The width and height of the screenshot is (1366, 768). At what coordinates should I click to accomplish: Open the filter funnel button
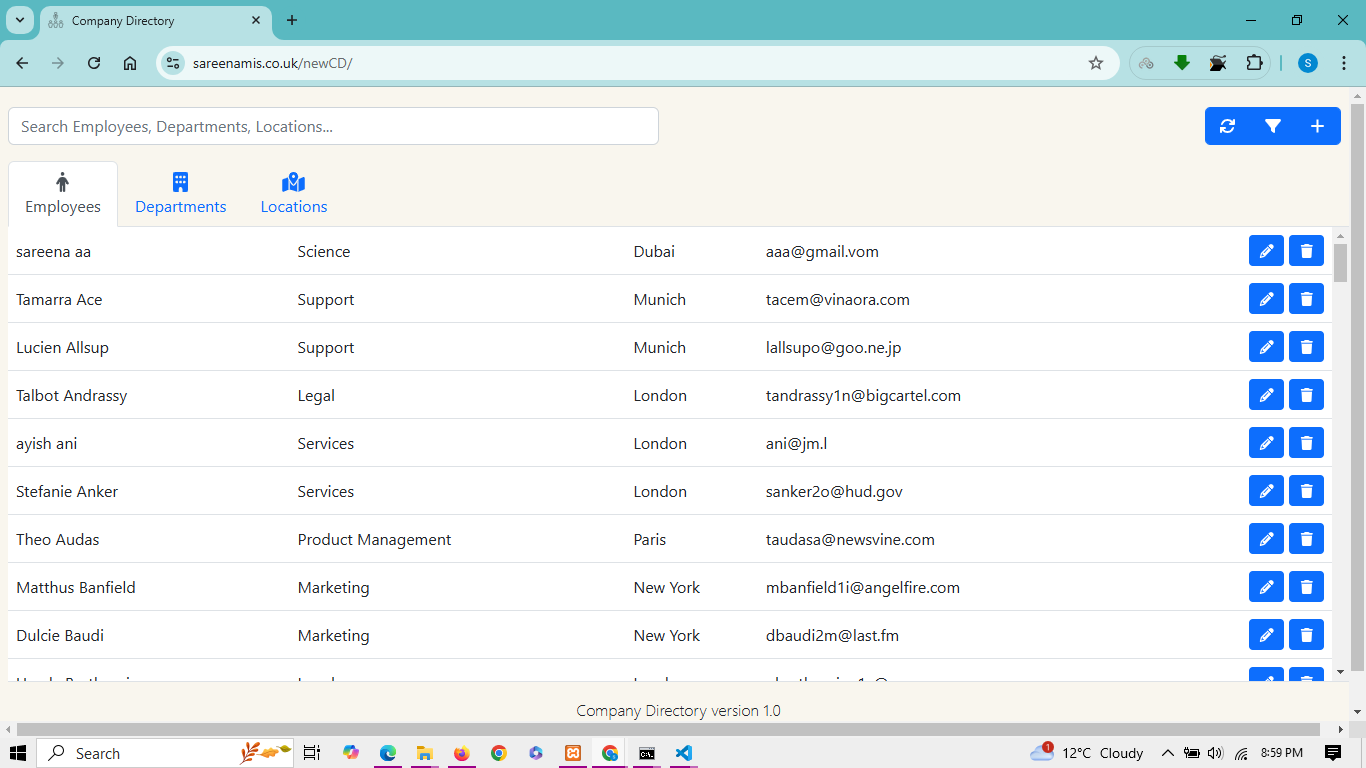tap(1273, 126)
